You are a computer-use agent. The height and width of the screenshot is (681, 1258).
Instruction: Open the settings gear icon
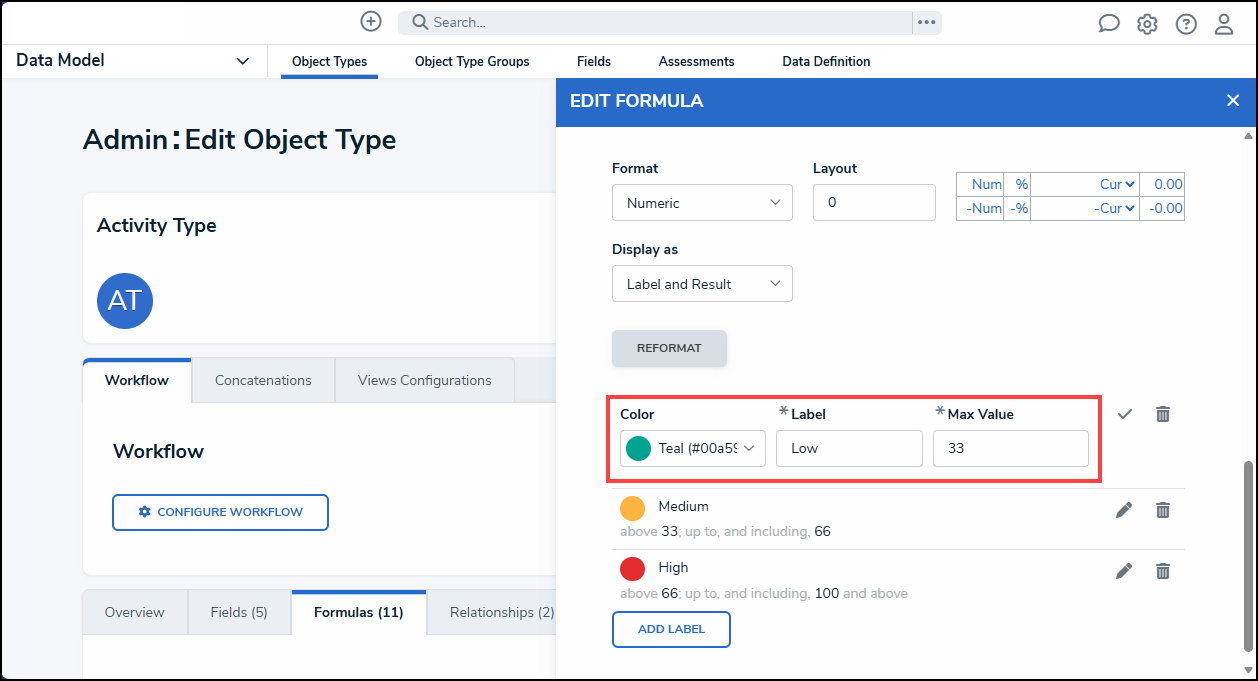click(1147, 24)
